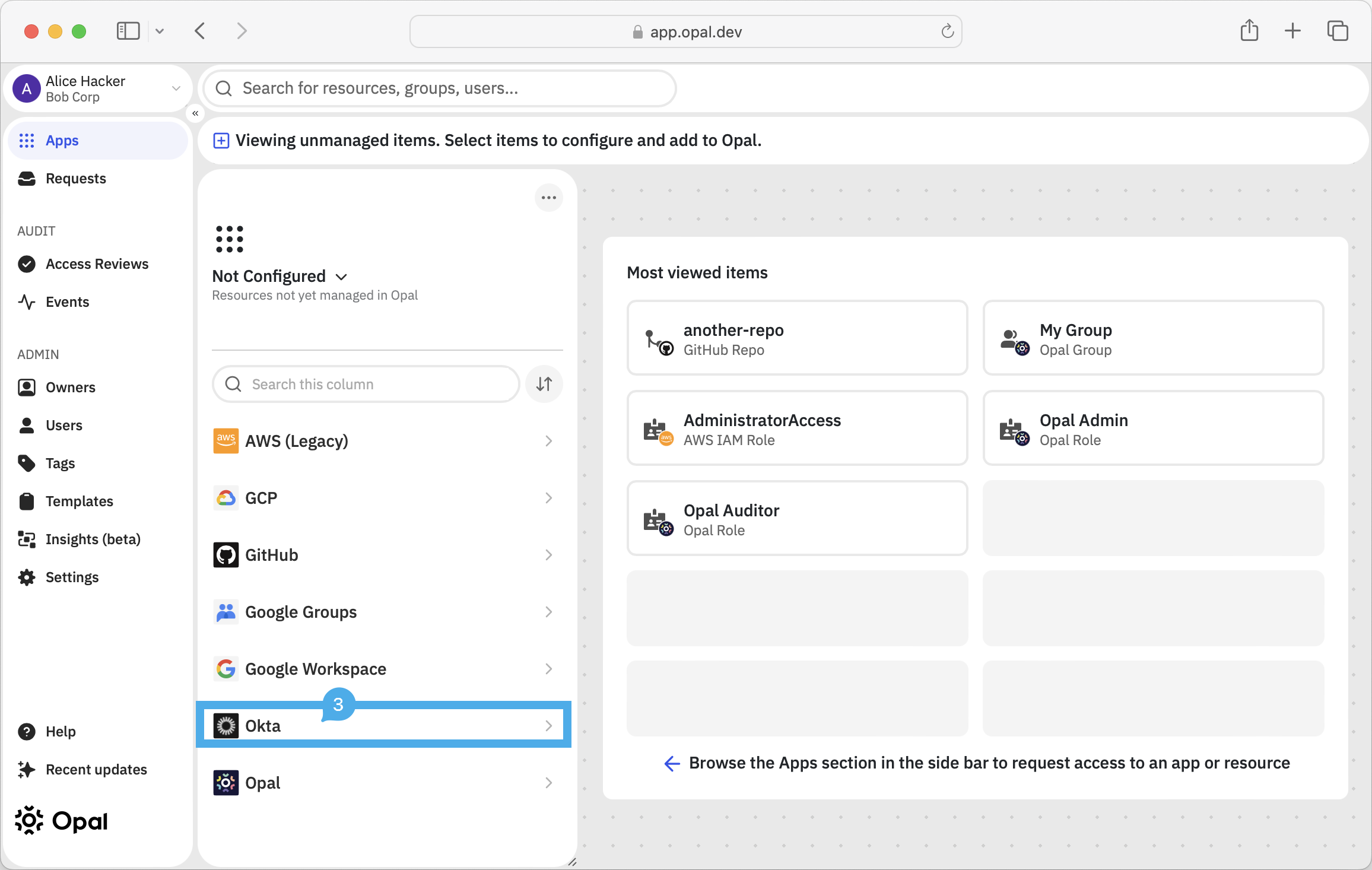Go forward in Safari history
The height and width of the screenshot is (870, 1372).
pyautogui.click(x=242, y=31)
